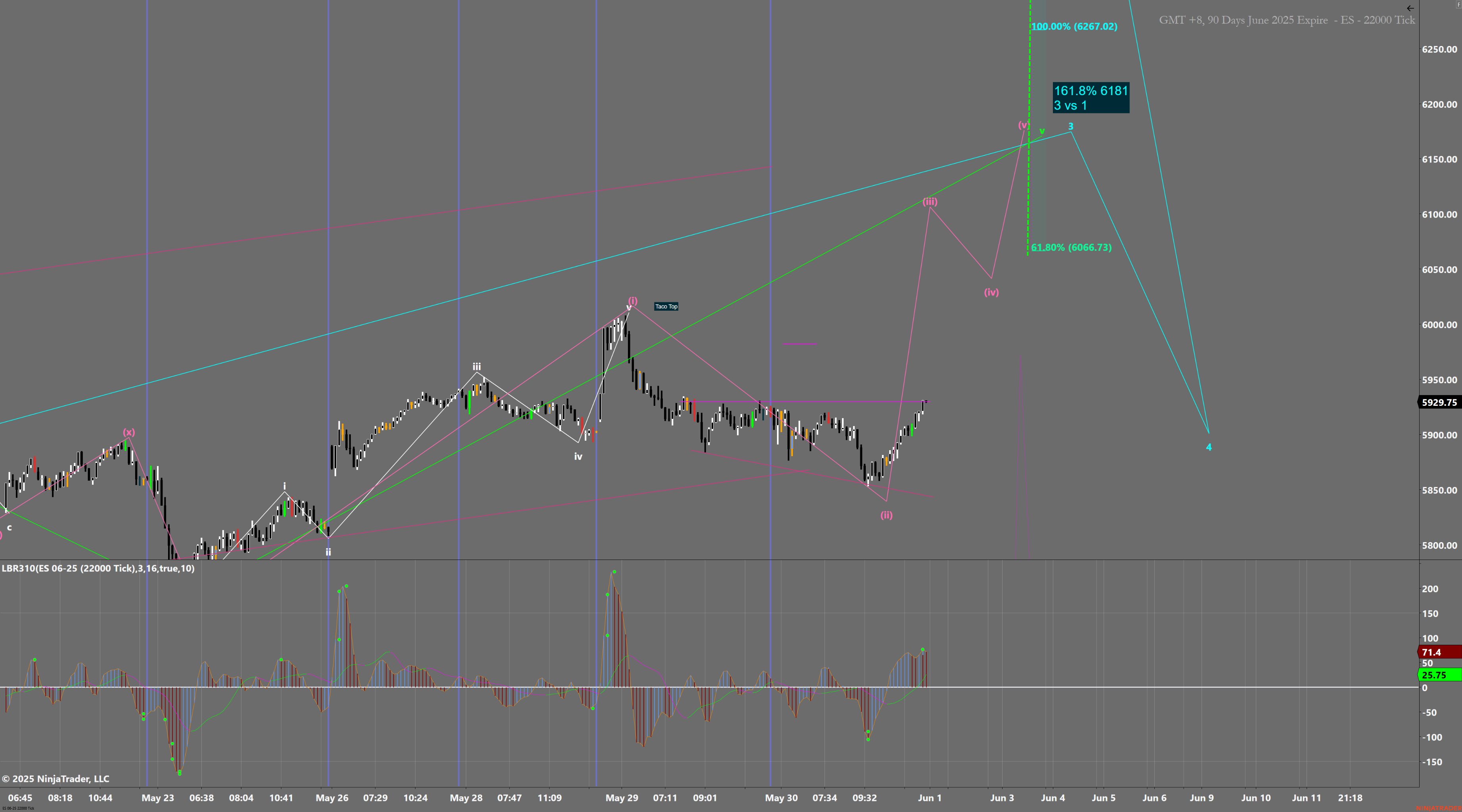Select the 'Taco Top' annotation label

coord(666,306)
